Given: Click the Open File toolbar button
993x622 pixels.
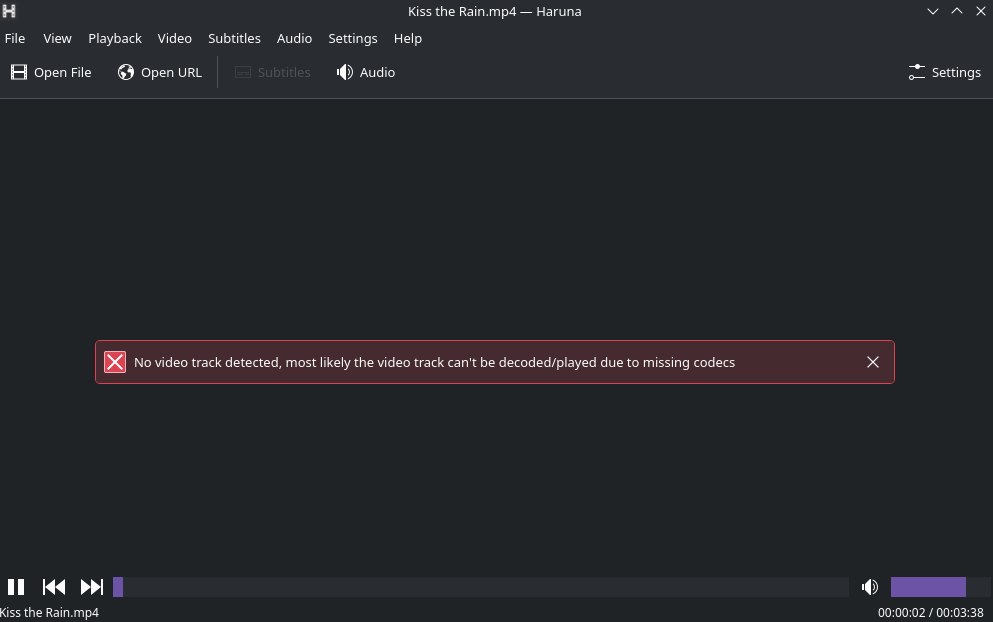Looking at the screenshot, I should tap(51, 72).
